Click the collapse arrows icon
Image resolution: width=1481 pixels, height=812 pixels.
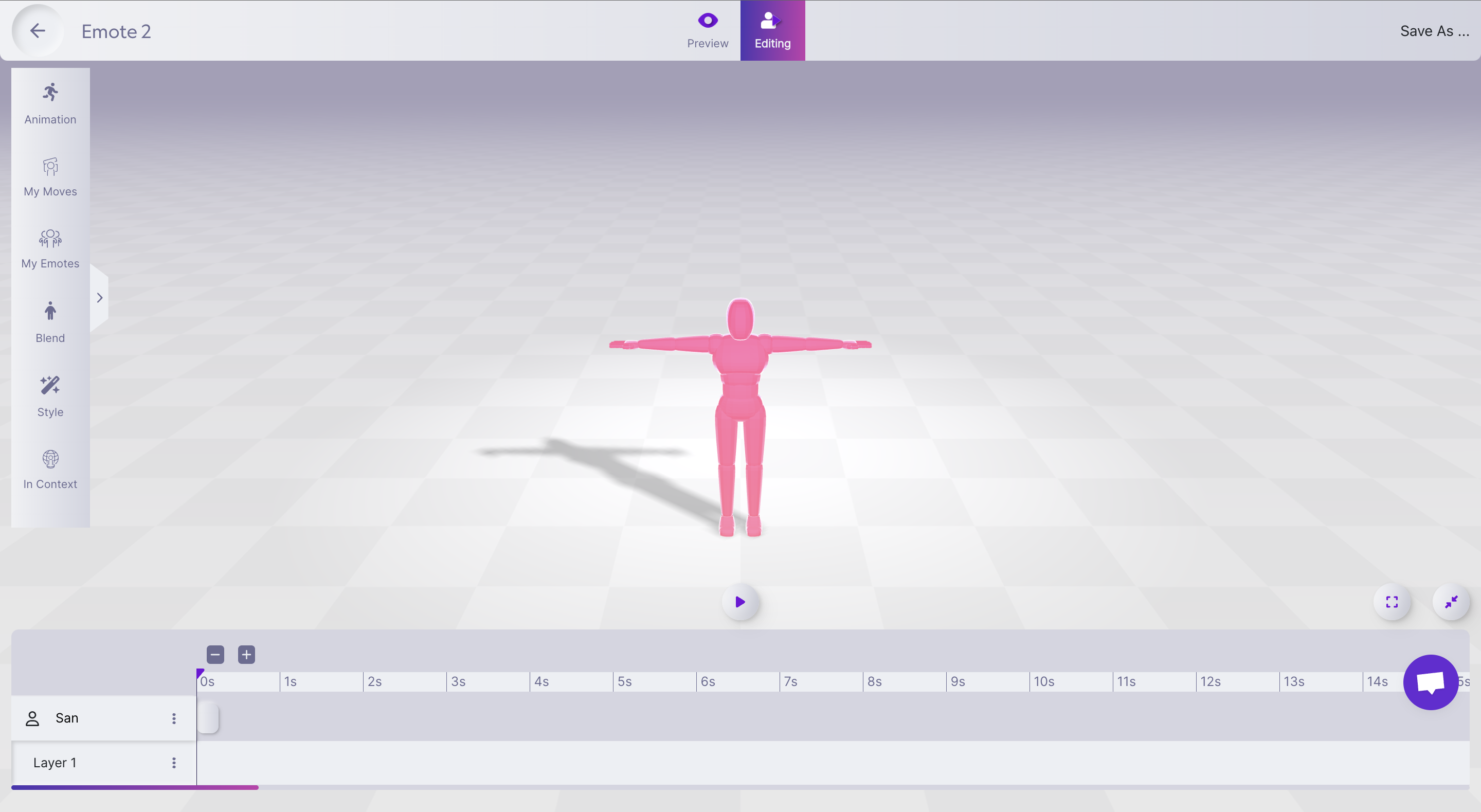(1451, 602)
